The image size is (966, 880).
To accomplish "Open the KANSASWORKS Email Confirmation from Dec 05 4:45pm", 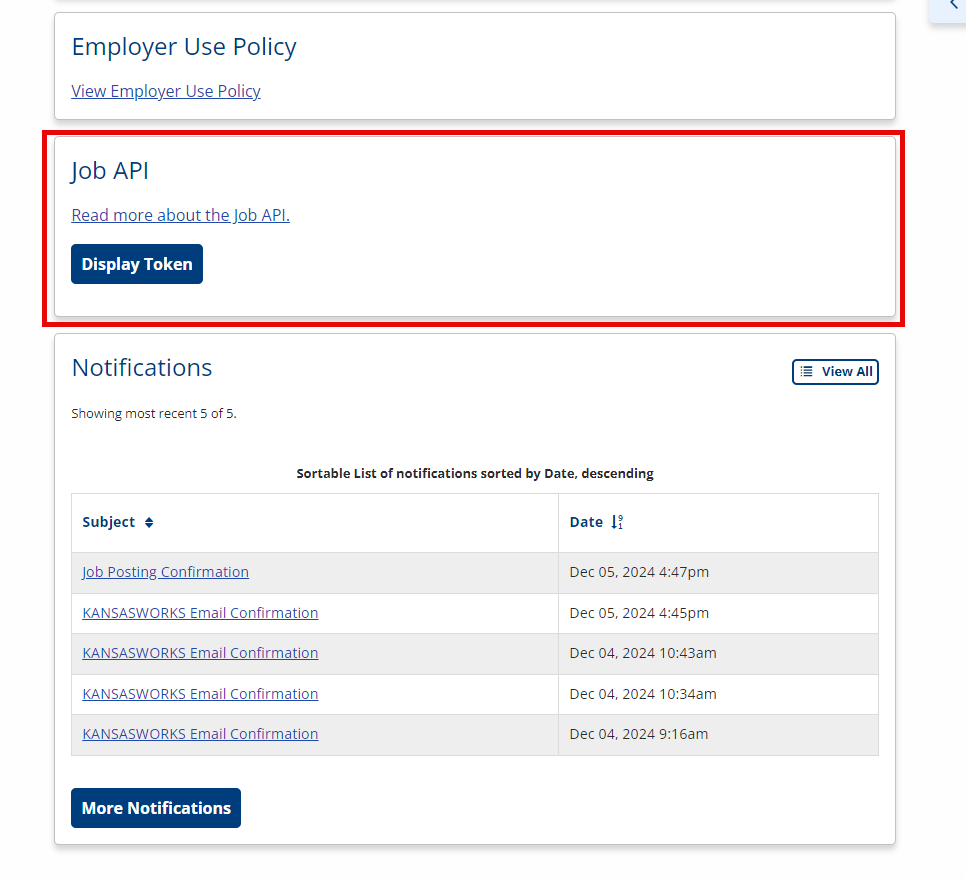I will 200,613.
